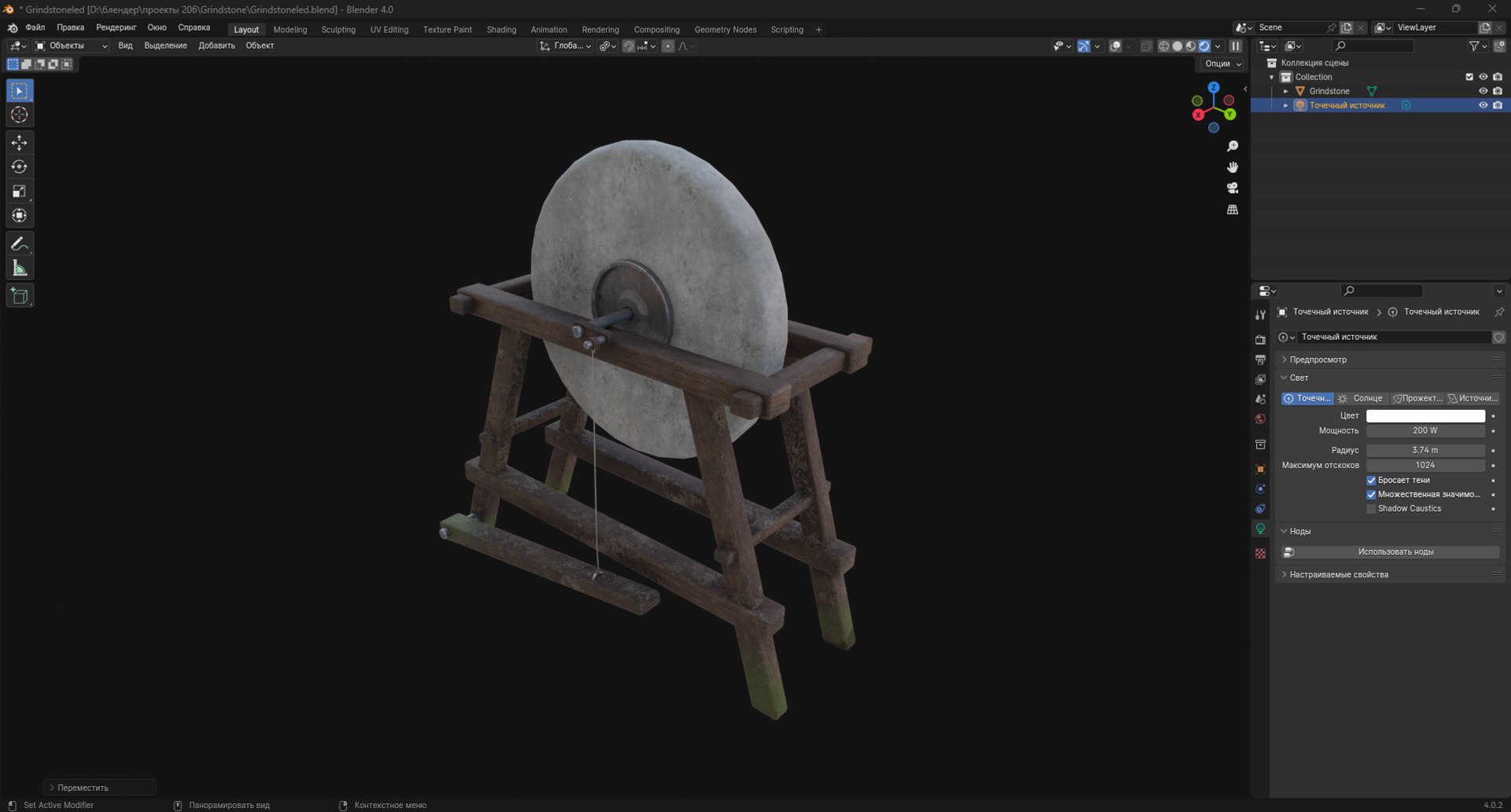Select the Add Cube tool

20,296
